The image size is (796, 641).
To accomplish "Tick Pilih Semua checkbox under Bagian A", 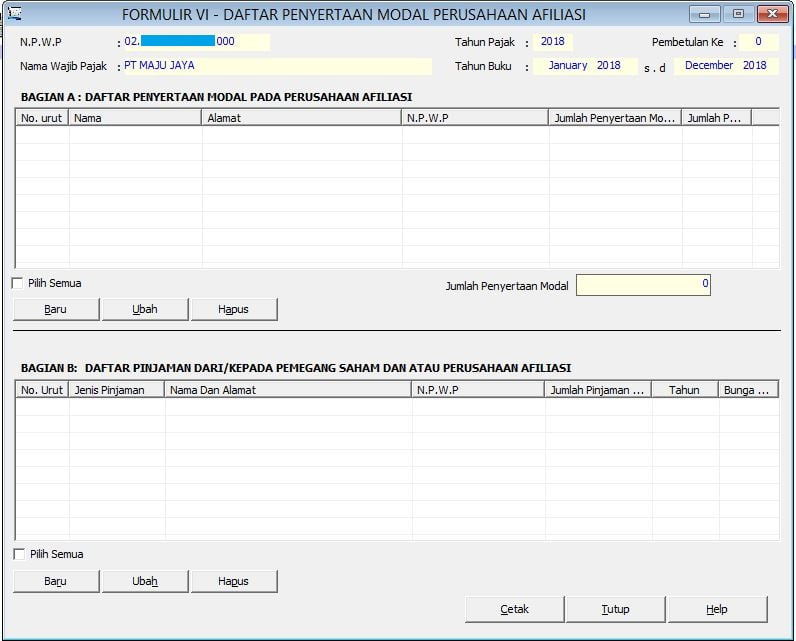I will coord(18,283).
